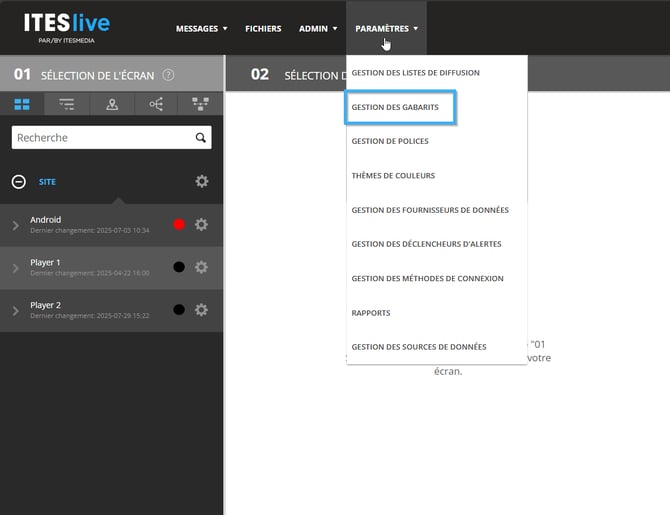Switch to the grid view tab icon

click(22, 104)
